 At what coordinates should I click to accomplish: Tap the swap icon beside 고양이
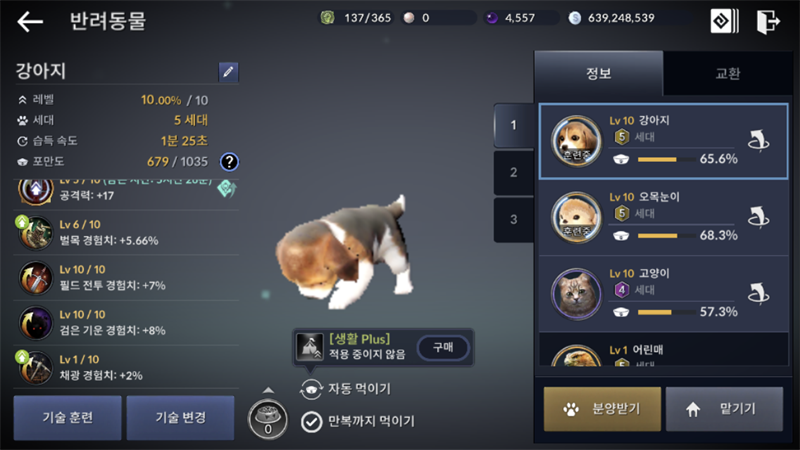pos(758,294)
